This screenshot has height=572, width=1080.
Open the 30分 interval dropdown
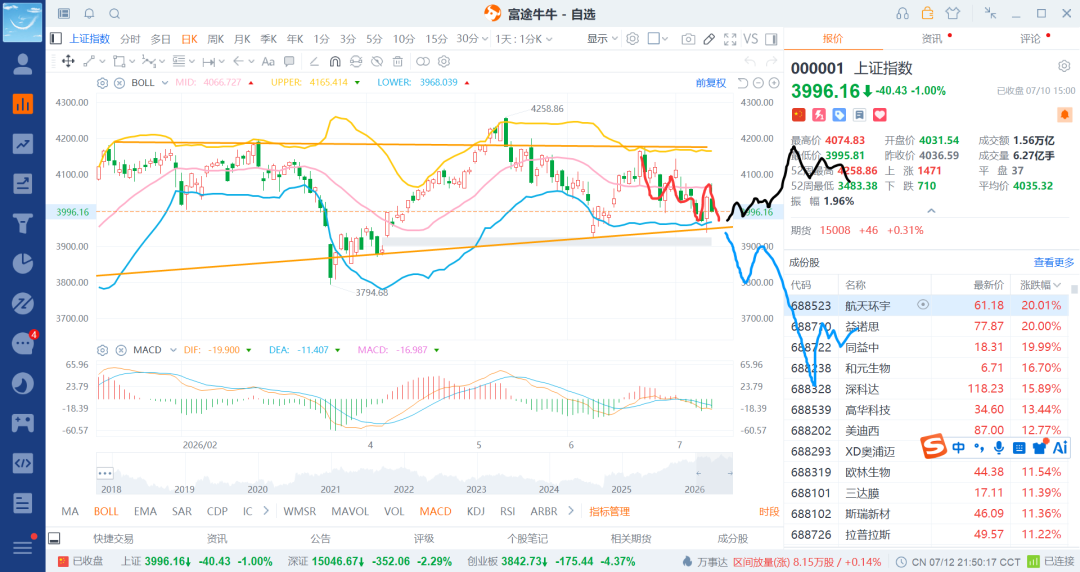472,39
